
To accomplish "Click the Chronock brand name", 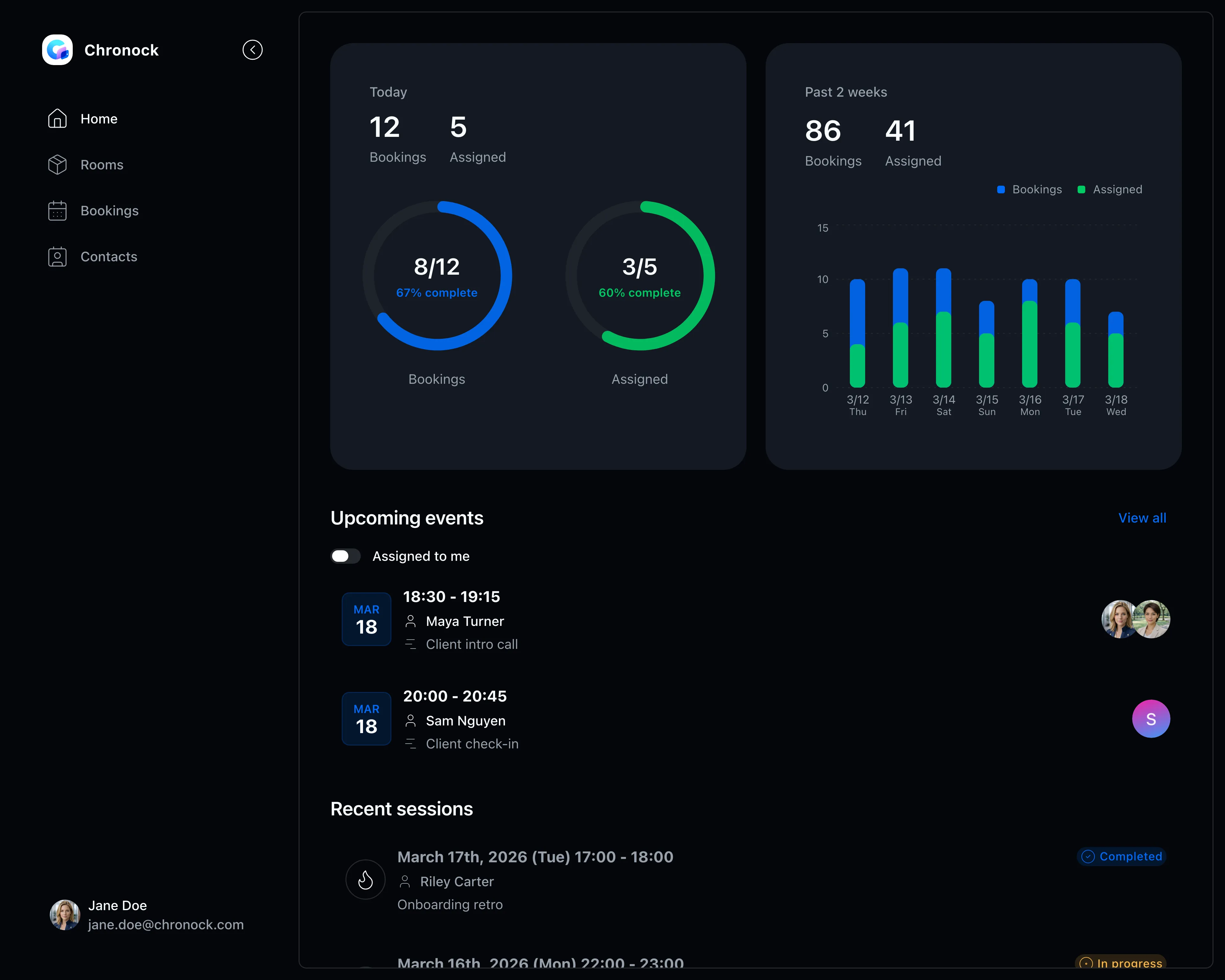I will 122,50.
